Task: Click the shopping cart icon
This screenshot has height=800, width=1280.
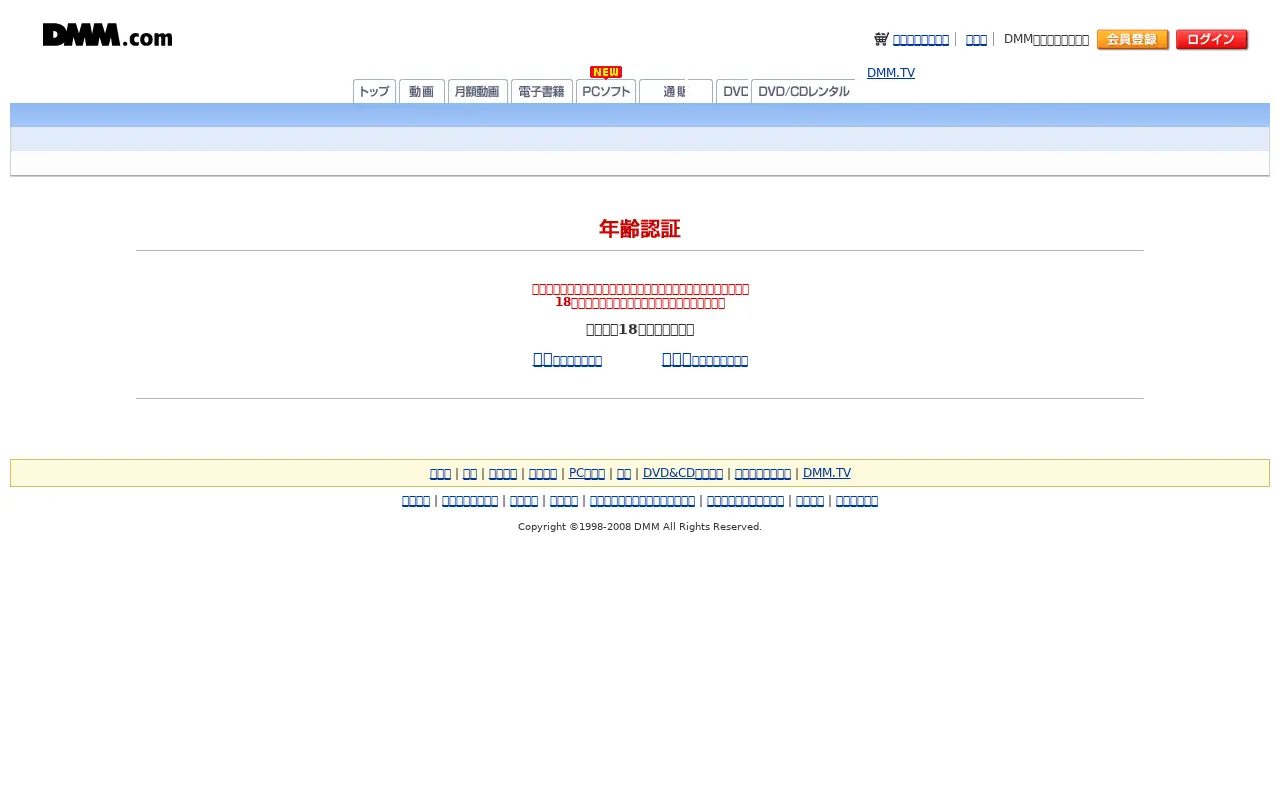Action: tap(881, 39)
